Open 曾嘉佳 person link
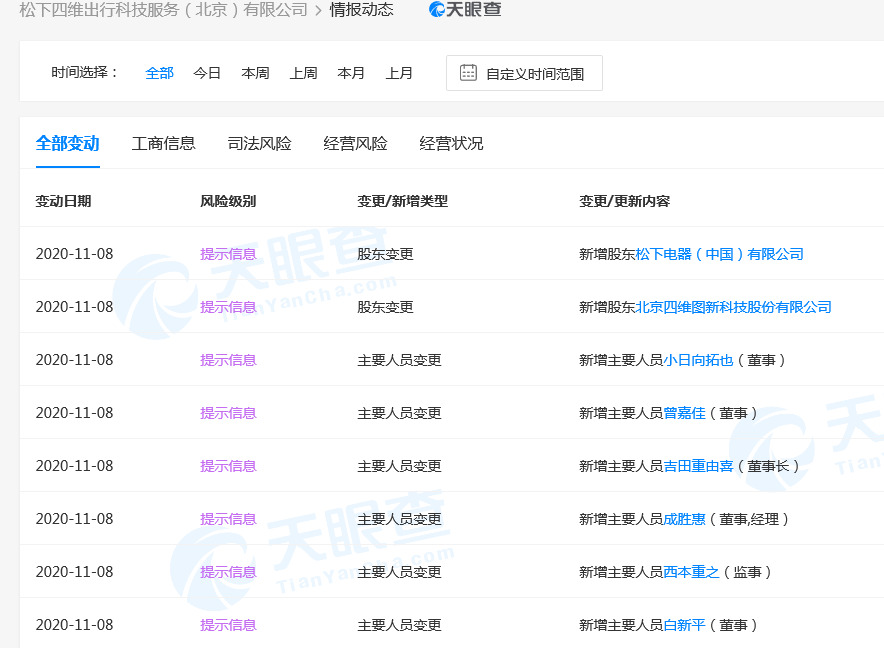This screenshot has height=648, width=884. [684, 413]
